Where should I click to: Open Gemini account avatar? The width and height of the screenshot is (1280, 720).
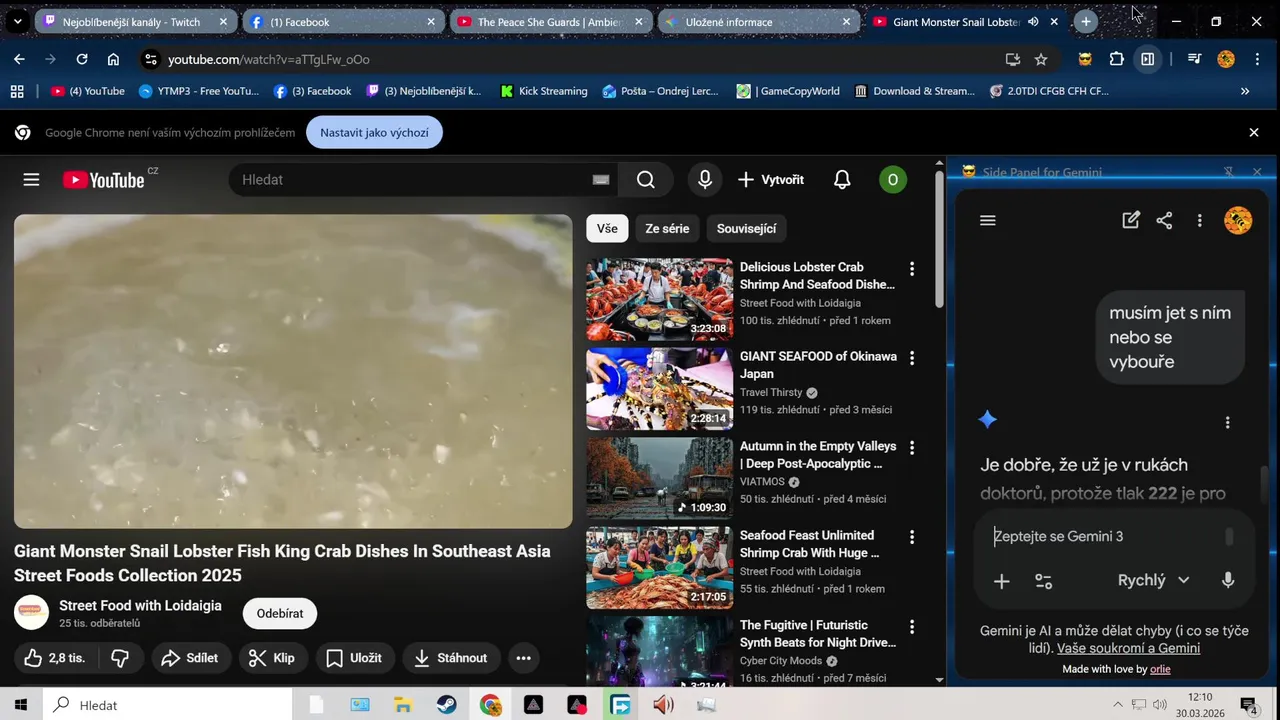click(x=1238, y=221)
